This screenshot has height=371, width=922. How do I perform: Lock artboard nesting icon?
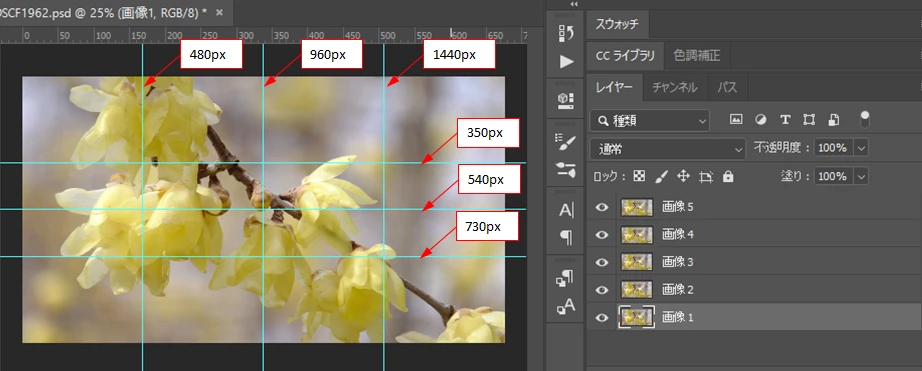pos(706,176)
